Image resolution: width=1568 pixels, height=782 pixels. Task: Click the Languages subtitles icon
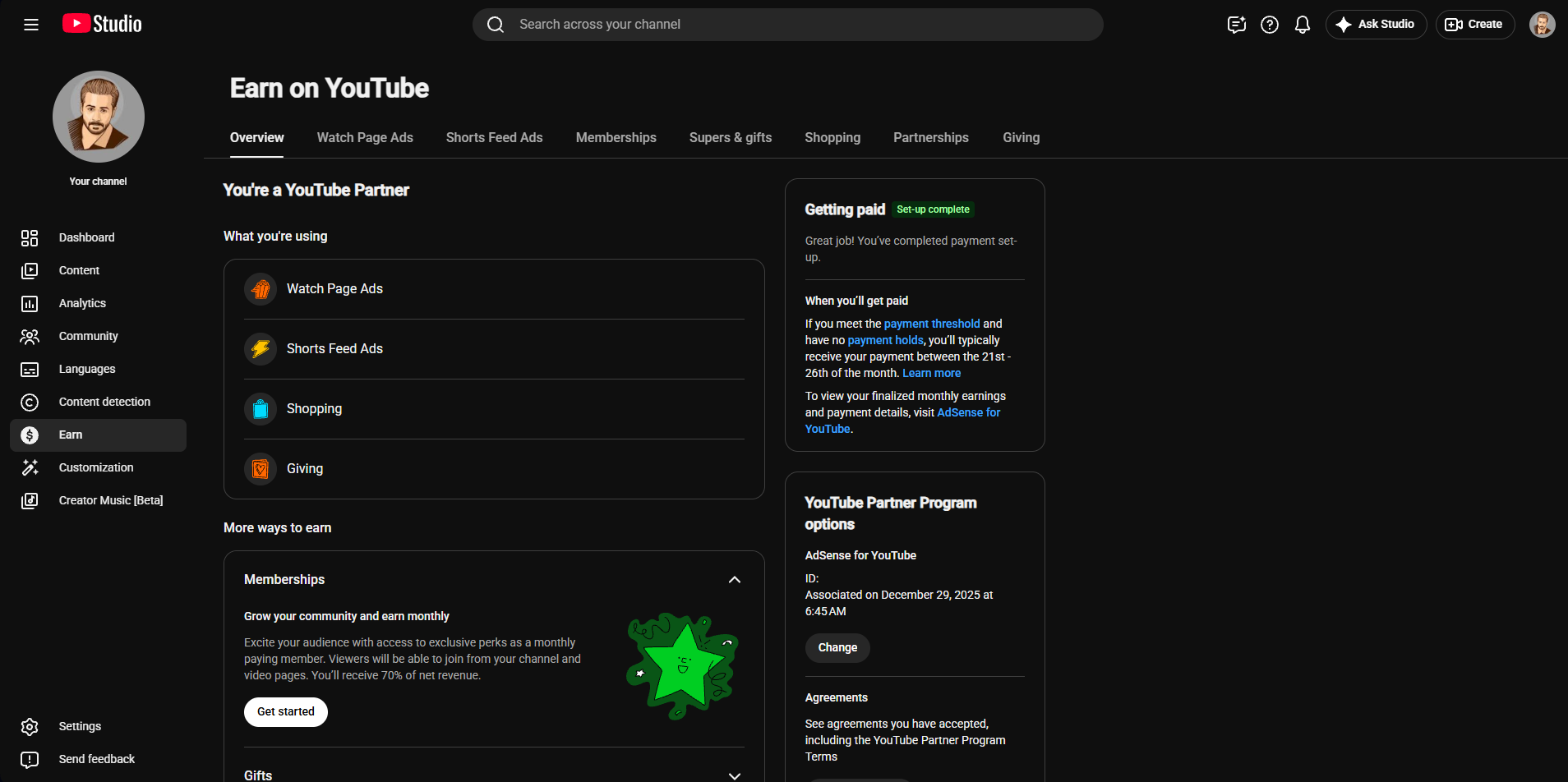[30, 369]
